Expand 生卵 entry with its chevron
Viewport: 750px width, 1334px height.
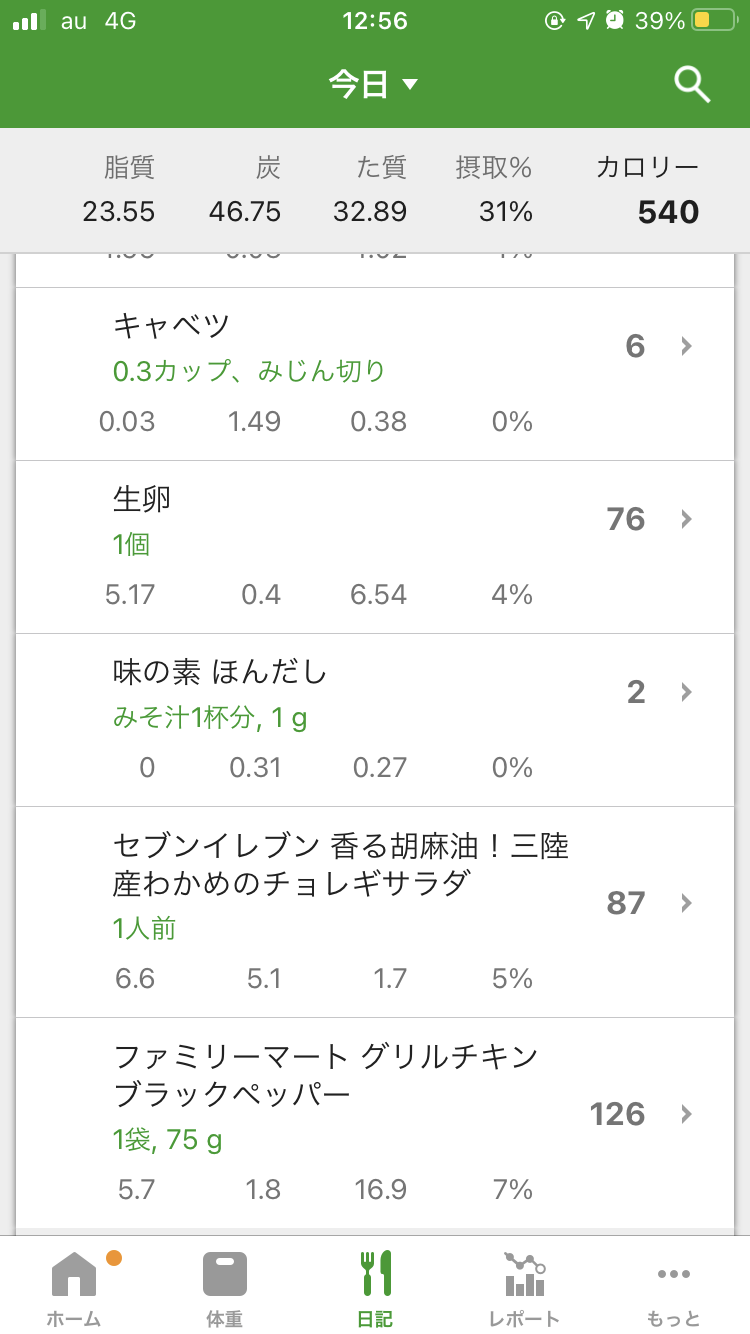(x=686, y=519)
